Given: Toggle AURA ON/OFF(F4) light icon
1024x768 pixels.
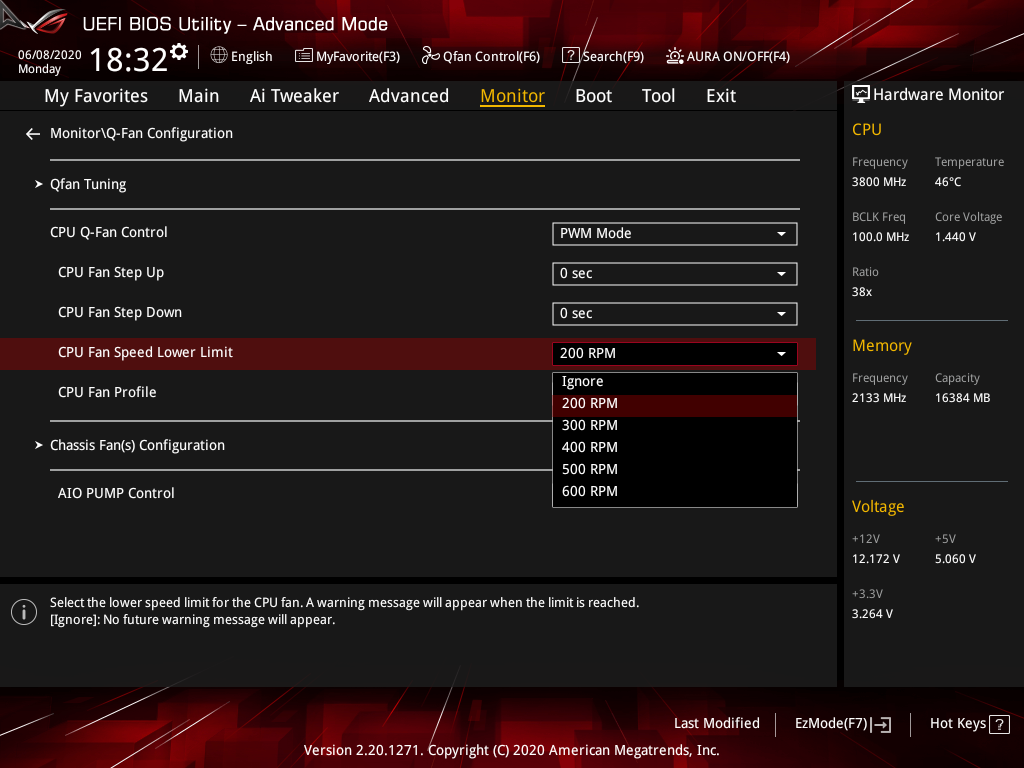Looking at the screenshot, I should [675, 56].
